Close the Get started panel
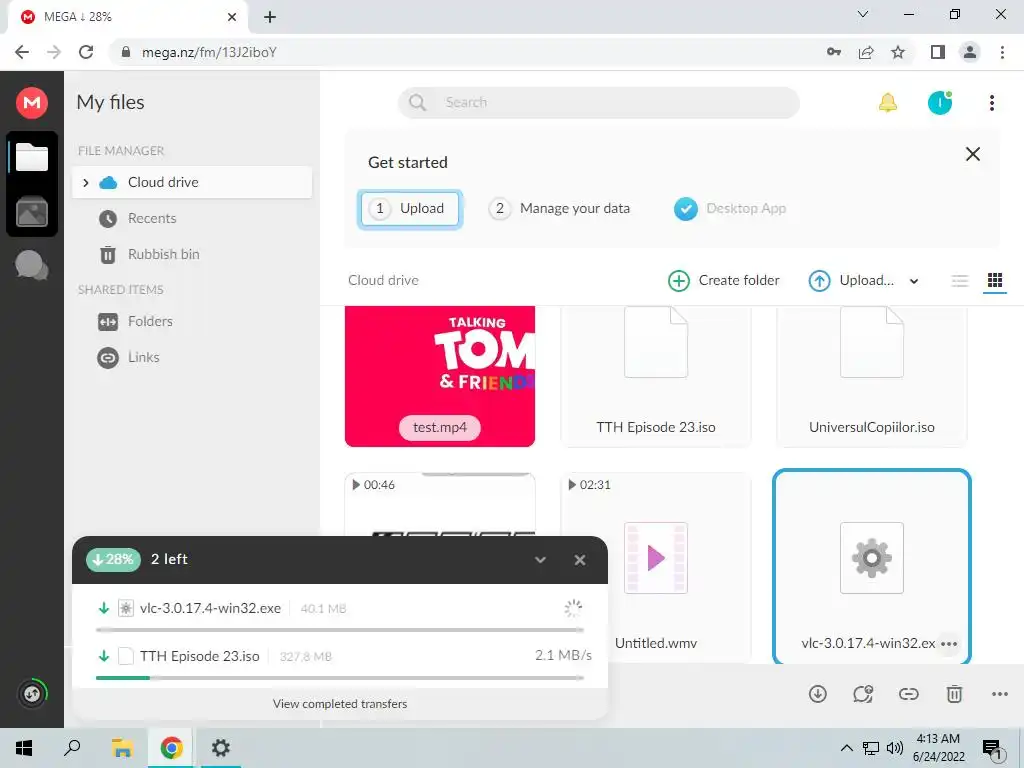 pyautogui.click(x=972, y=154)
